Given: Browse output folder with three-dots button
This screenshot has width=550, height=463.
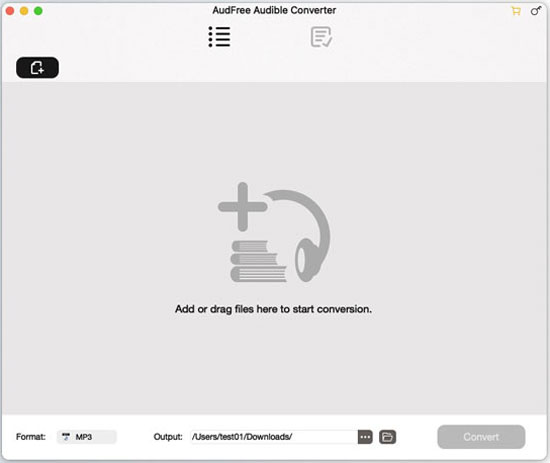Looking at the screenshot, I should pyautogui.click(x=365, y=437).
